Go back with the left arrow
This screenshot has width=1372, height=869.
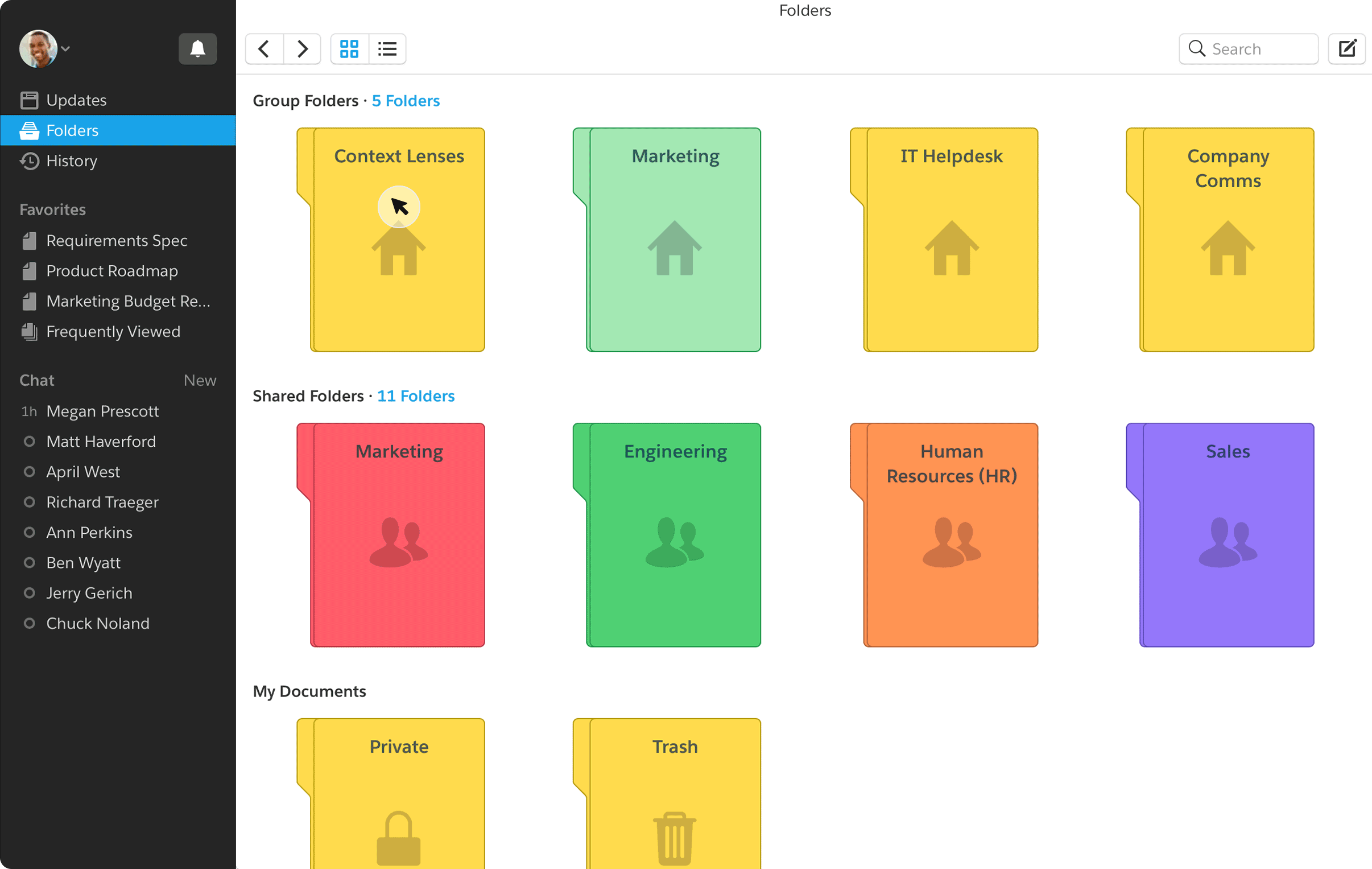[265, 49]
